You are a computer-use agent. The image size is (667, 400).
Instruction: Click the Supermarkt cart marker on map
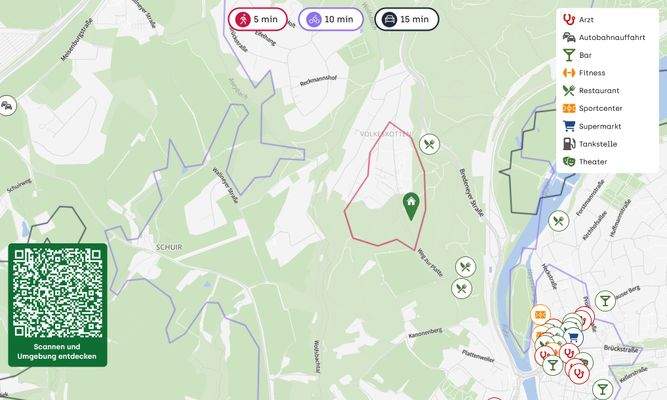point(573,337)
